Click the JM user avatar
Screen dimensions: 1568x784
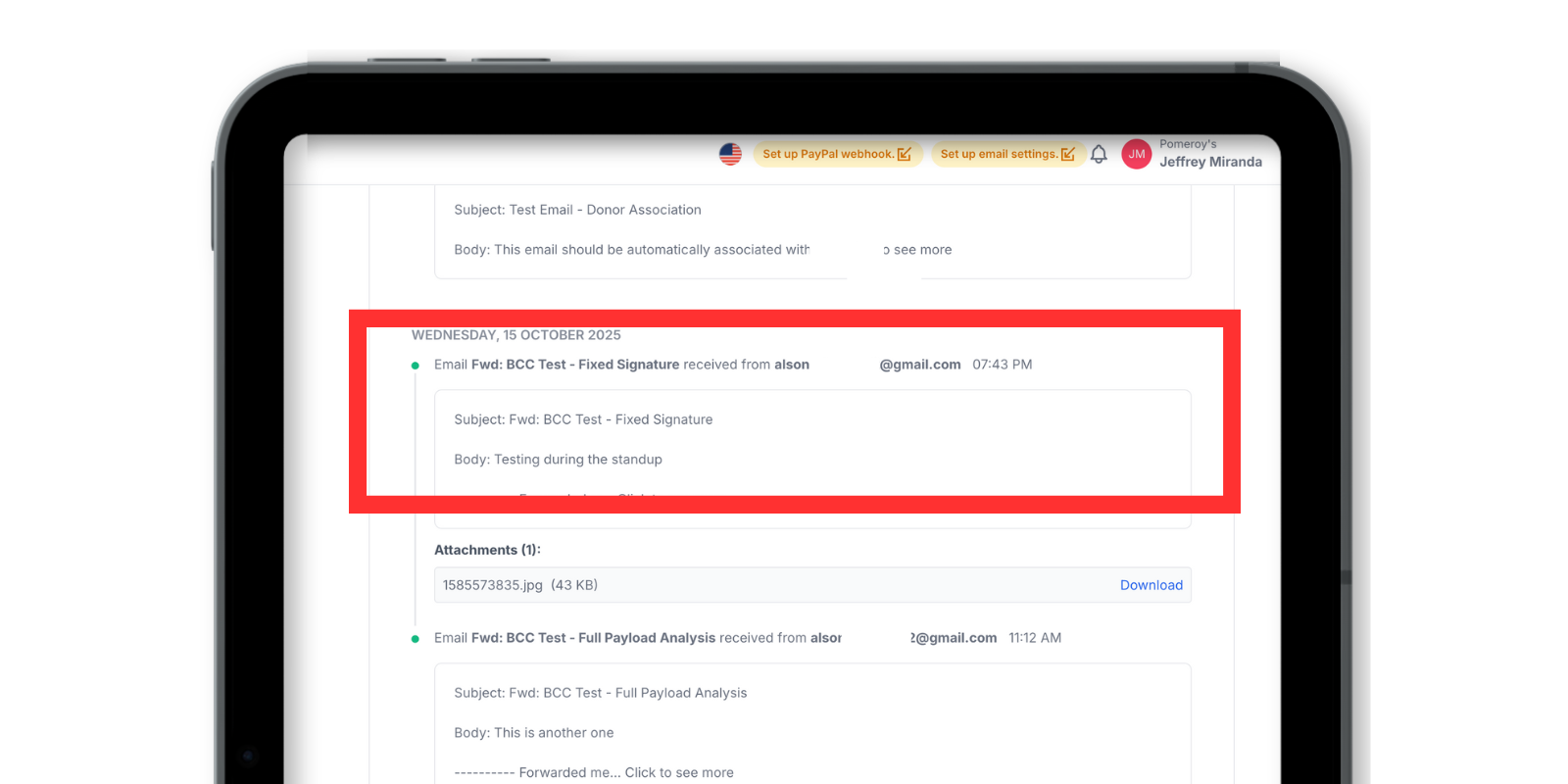tap(1136, 154)
